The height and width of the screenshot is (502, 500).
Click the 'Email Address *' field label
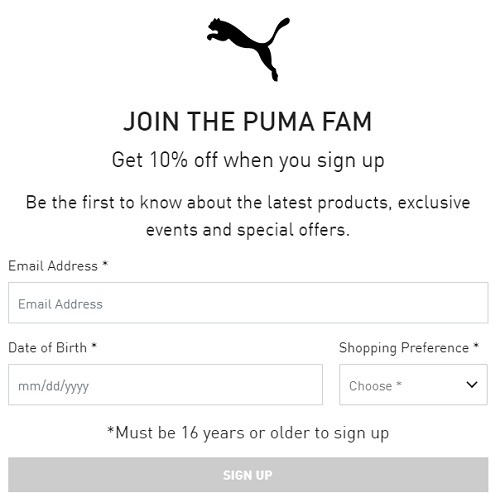click(58, 266)
